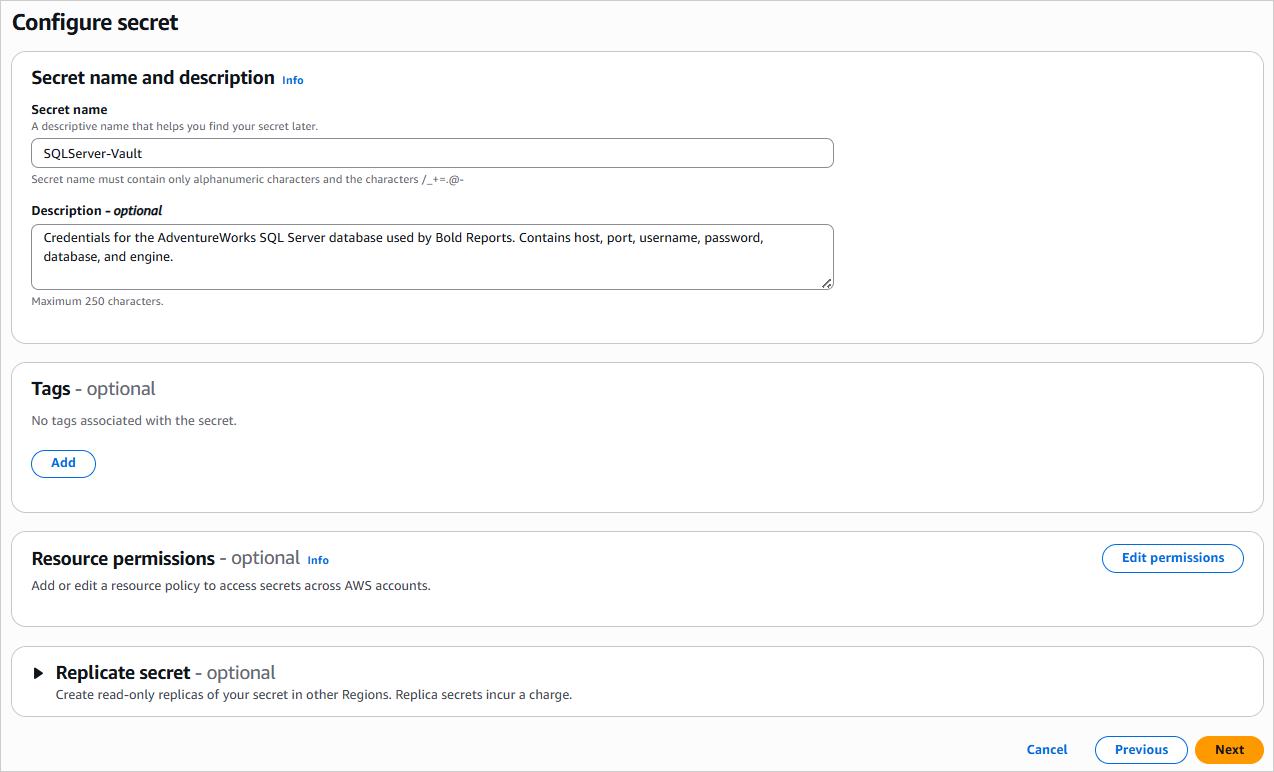The image size is (1274, 772).
Task: Proceed by clicking the Next button
Action: [x=1228, y=749]
